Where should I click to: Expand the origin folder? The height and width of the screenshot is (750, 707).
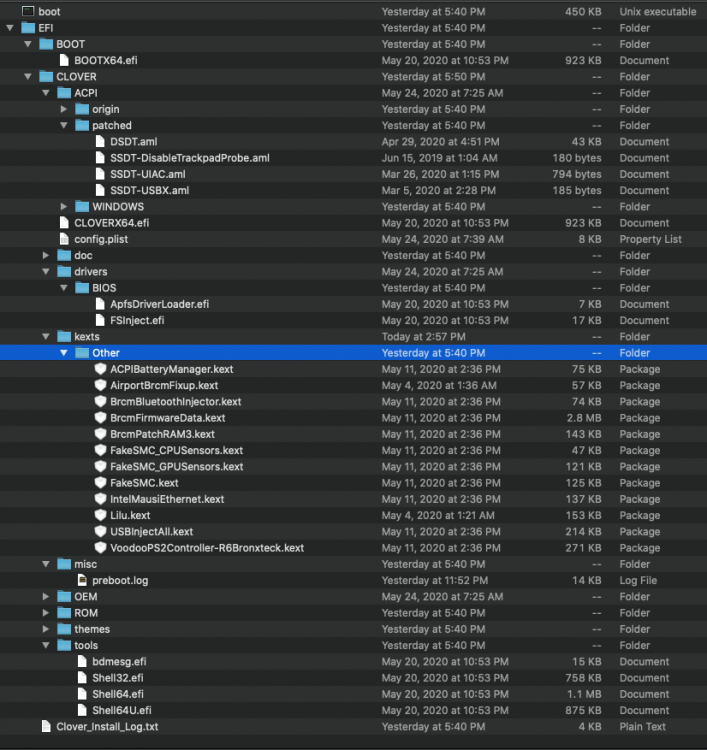click(64, 109)
